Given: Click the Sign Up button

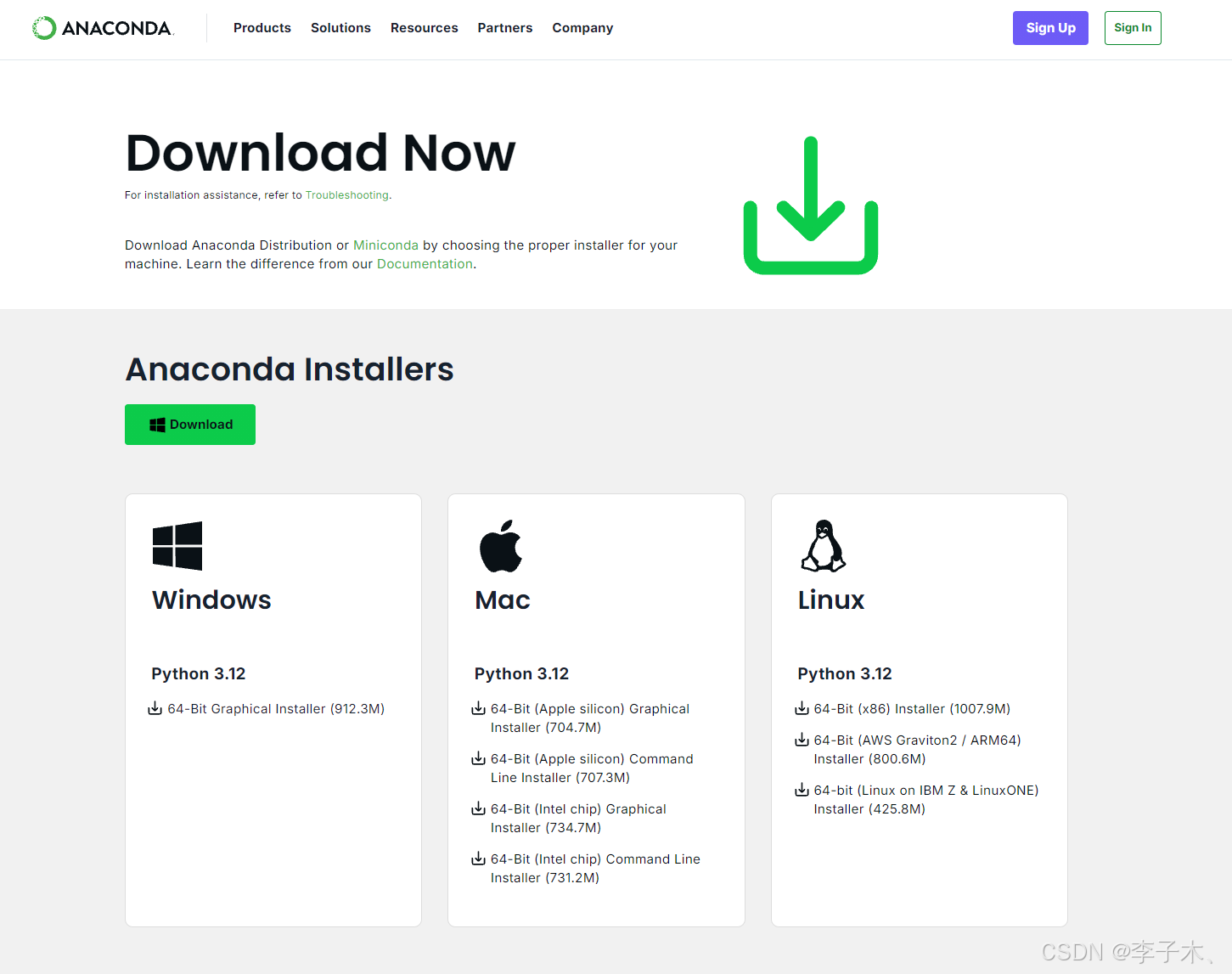Looking at the screenshot, I should pyautogui.click(x=1050, y=28).
